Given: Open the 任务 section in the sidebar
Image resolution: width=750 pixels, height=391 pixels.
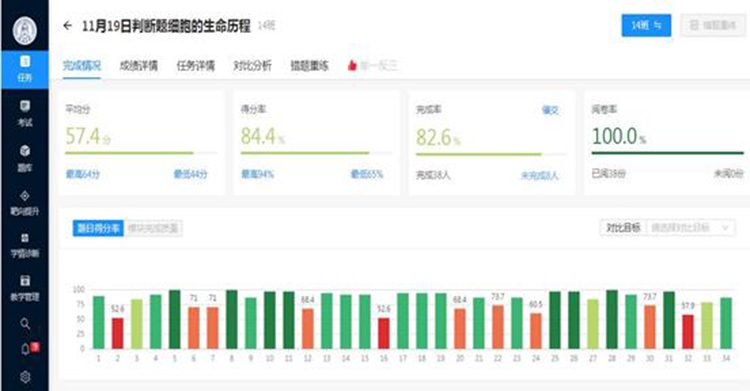Looking at the screenshot, I should pos(24,69).
